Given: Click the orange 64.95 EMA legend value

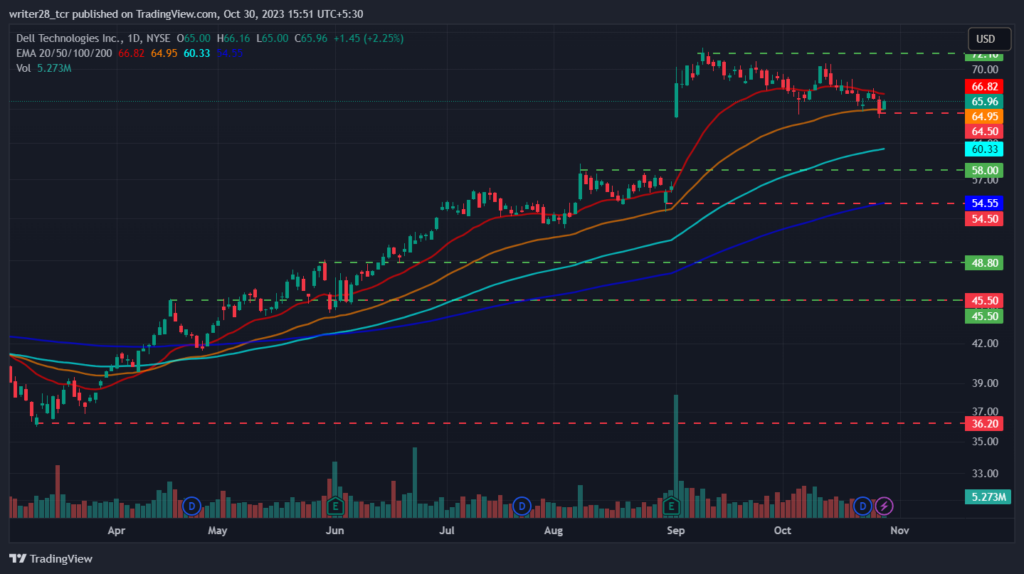Looking at the screenshot, I should pyautogui.click(x=164, y=54).
